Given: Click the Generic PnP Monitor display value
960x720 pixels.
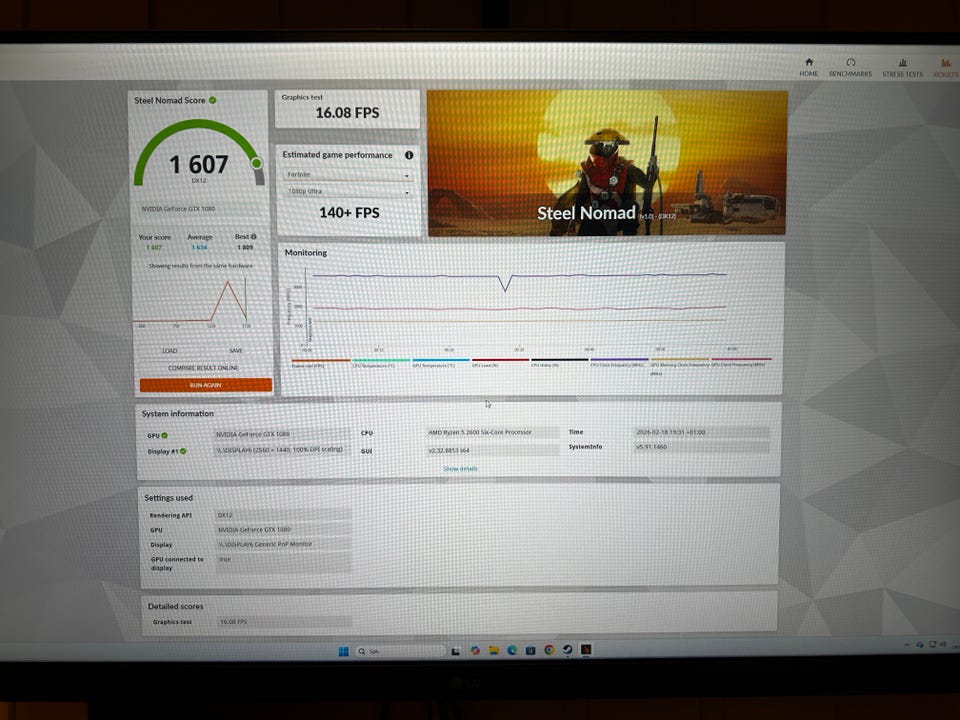Looking at the screenshot, I should 283,544.
